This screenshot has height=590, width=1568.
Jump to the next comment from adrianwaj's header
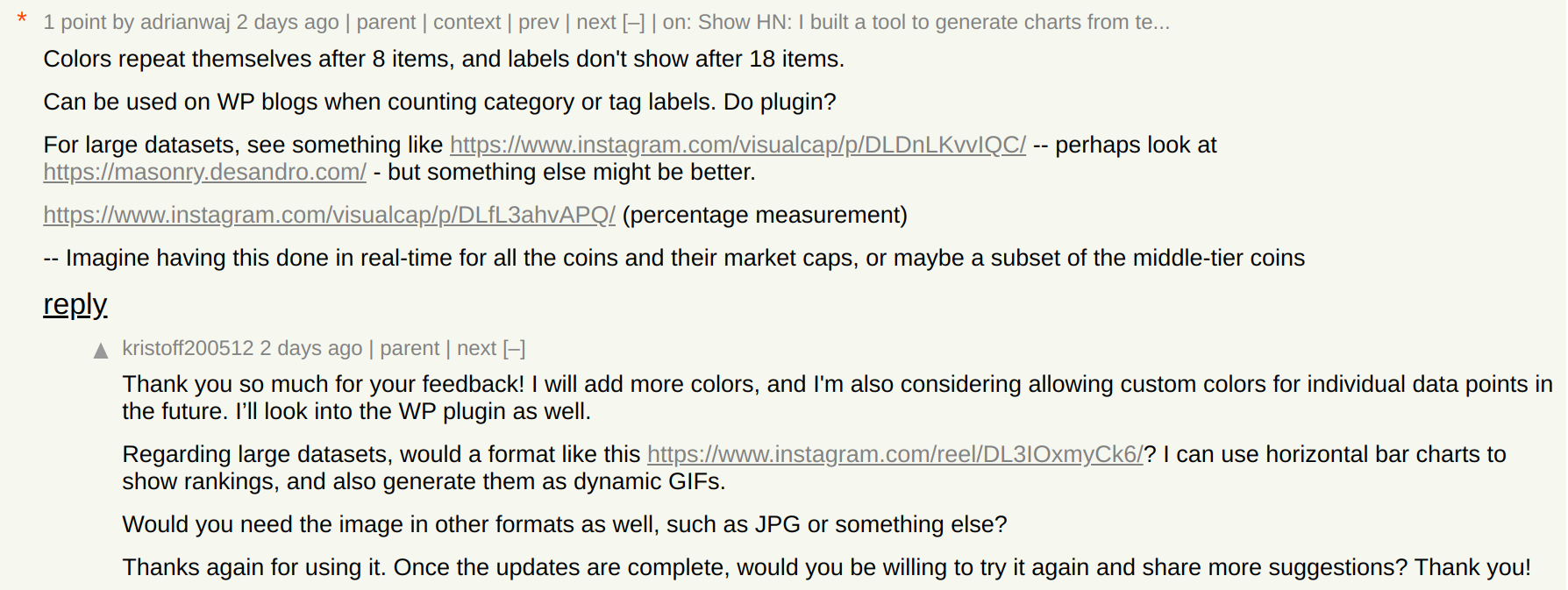[x=596, y=22]
